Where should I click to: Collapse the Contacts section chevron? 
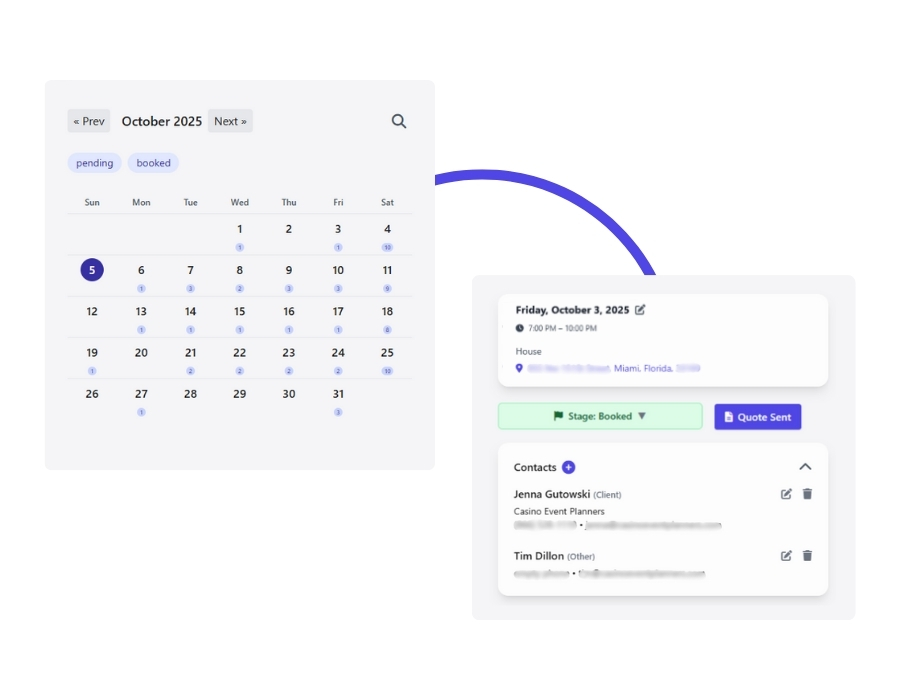pyautogui.click(x=805, y=467)
